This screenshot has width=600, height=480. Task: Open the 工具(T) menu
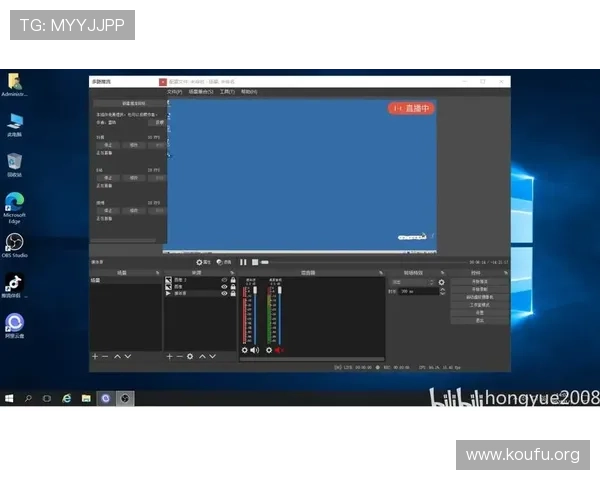[226, 91]
